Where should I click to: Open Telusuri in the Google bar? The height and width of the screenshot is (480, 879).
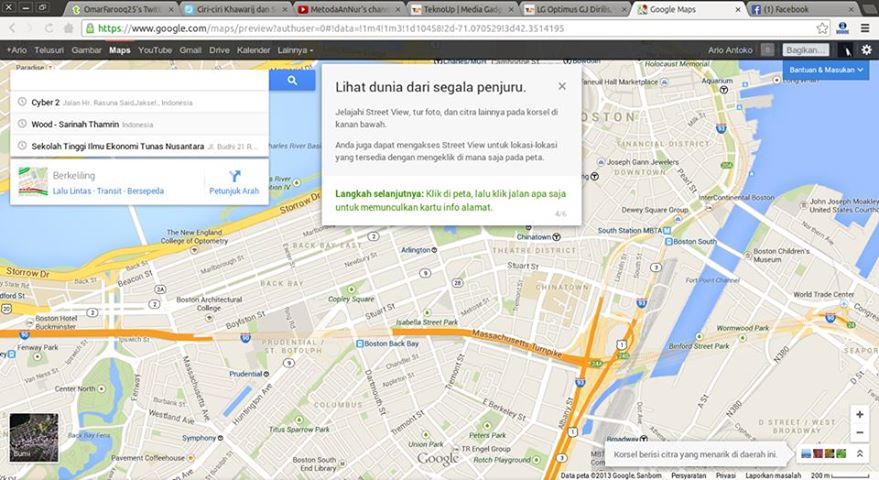[49, 50]
